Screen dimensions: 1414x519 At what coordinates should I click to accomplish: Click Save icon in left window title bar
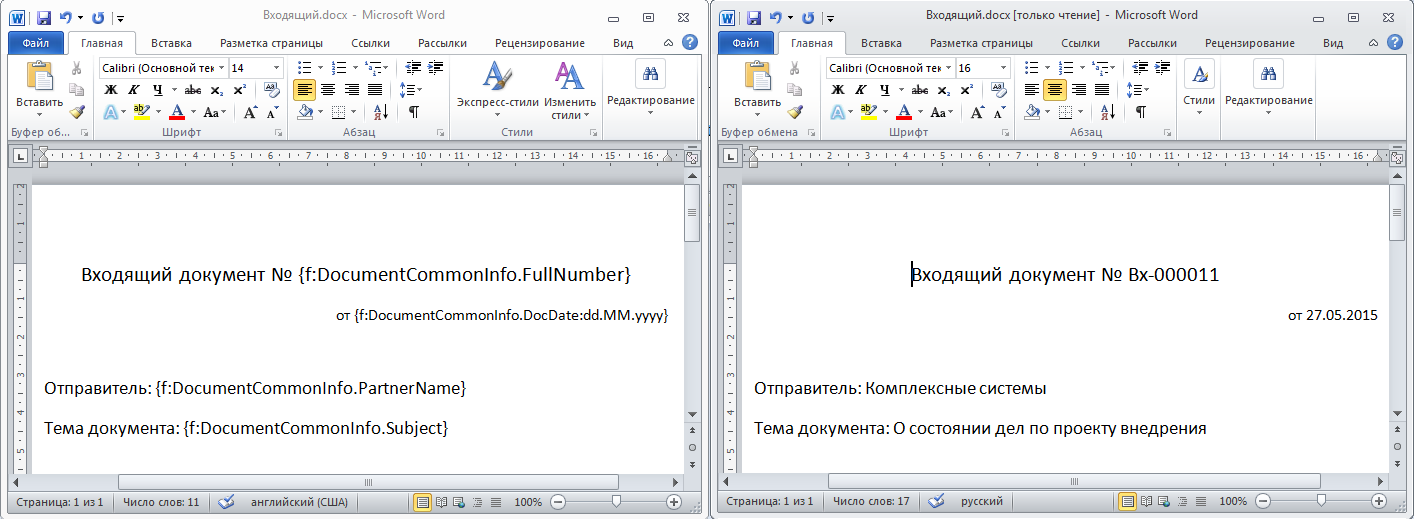[x=42, y=17]
